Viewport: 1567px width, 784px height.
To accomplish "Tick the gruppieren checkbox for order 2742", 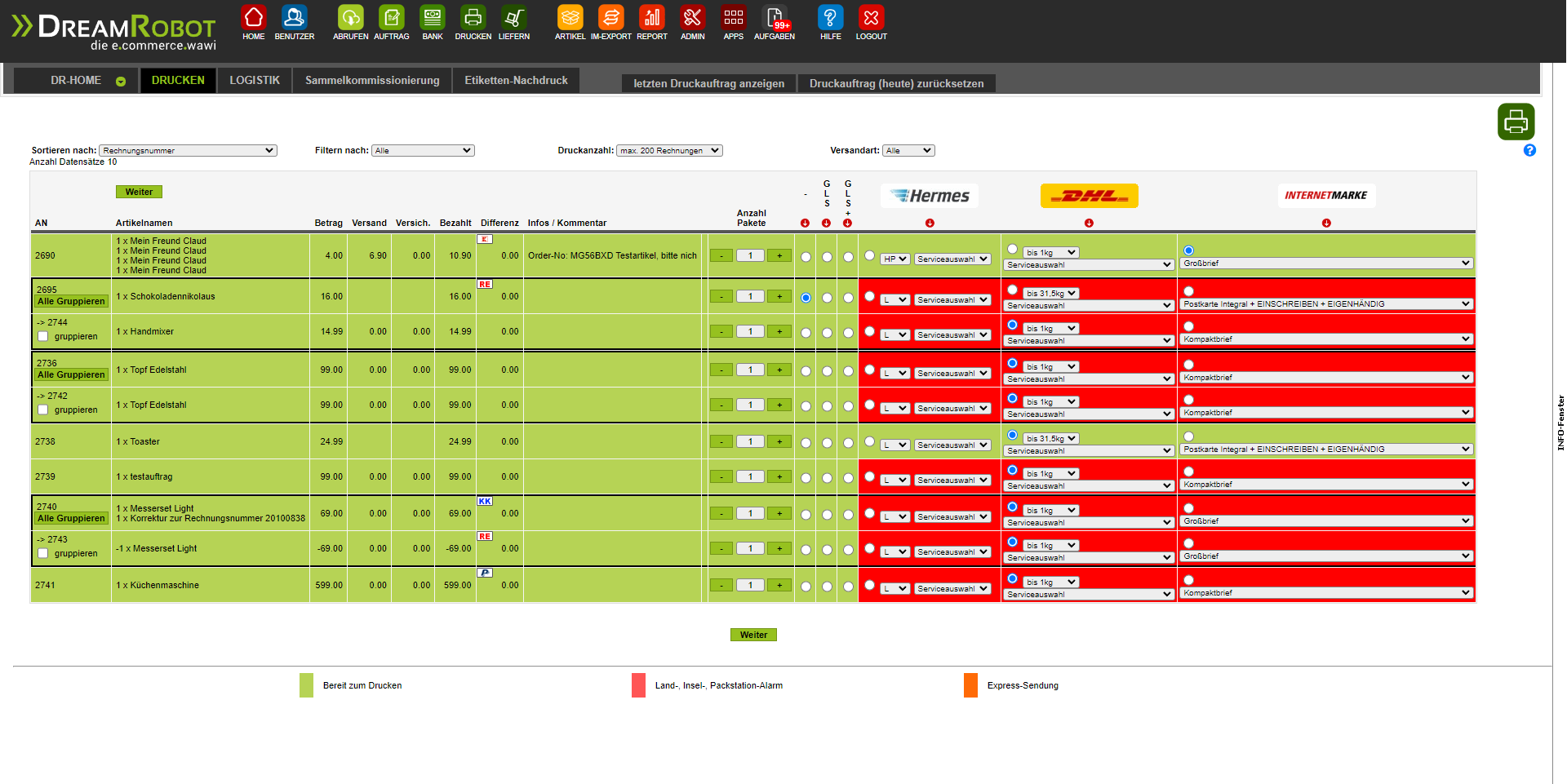I will [x=43, y=410].
